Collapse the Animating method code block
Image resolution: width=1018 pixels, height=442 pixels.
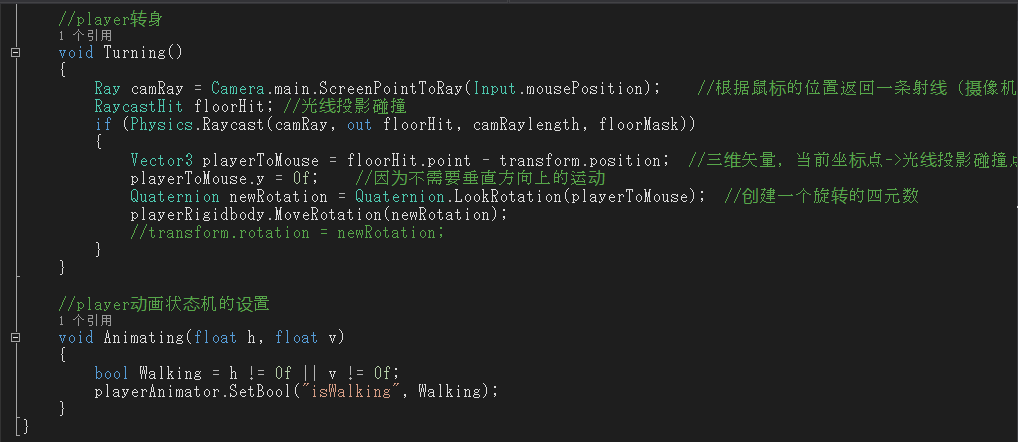(15, 338)
